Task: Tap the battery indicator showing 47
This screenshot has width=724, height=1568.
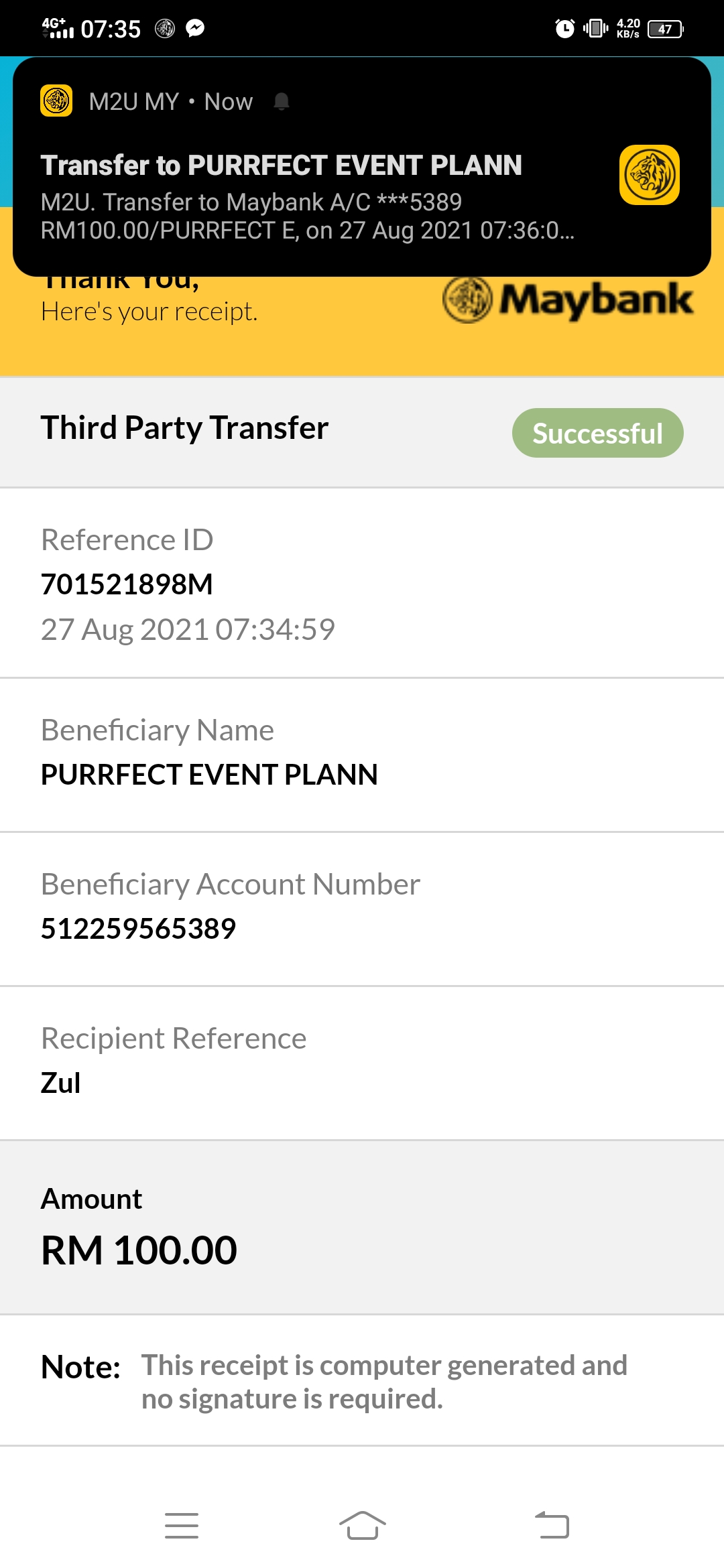Action: click(666, 29)
